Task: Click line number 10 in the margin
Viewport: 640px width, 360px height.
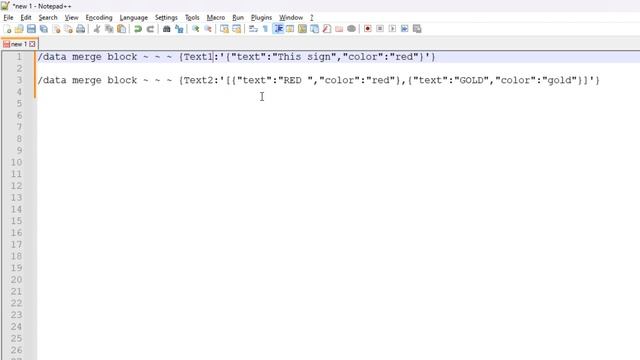Action: [16, 162]
